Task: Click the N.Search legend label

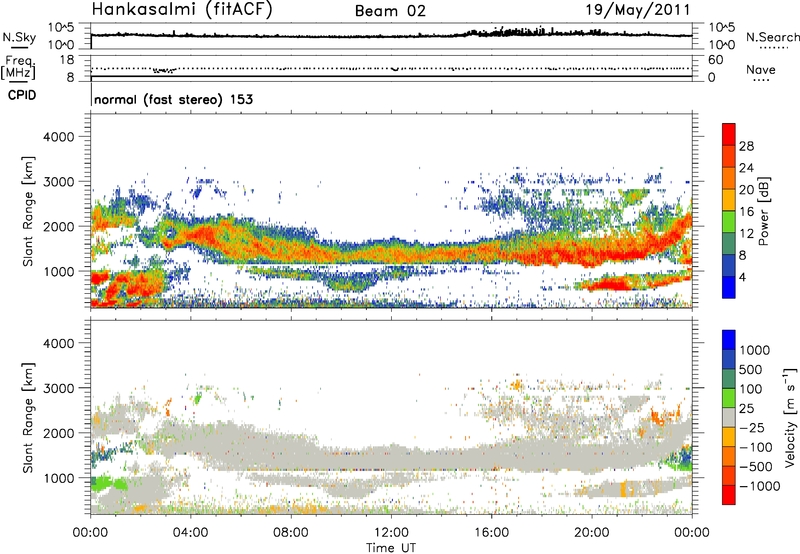Action: point(772,37)
